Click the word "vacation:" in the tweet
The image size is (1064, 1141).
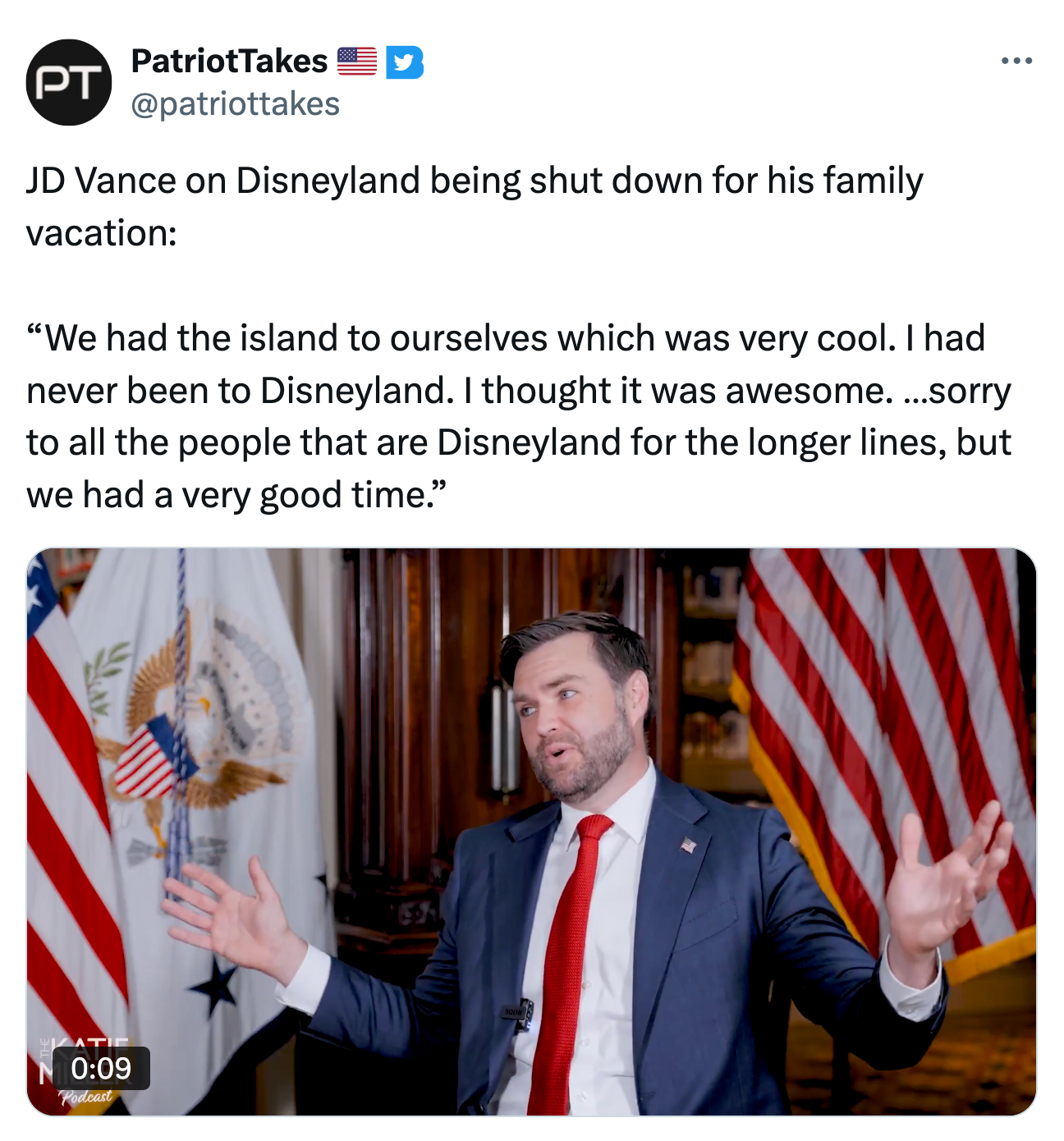click(x=102, y=234)
